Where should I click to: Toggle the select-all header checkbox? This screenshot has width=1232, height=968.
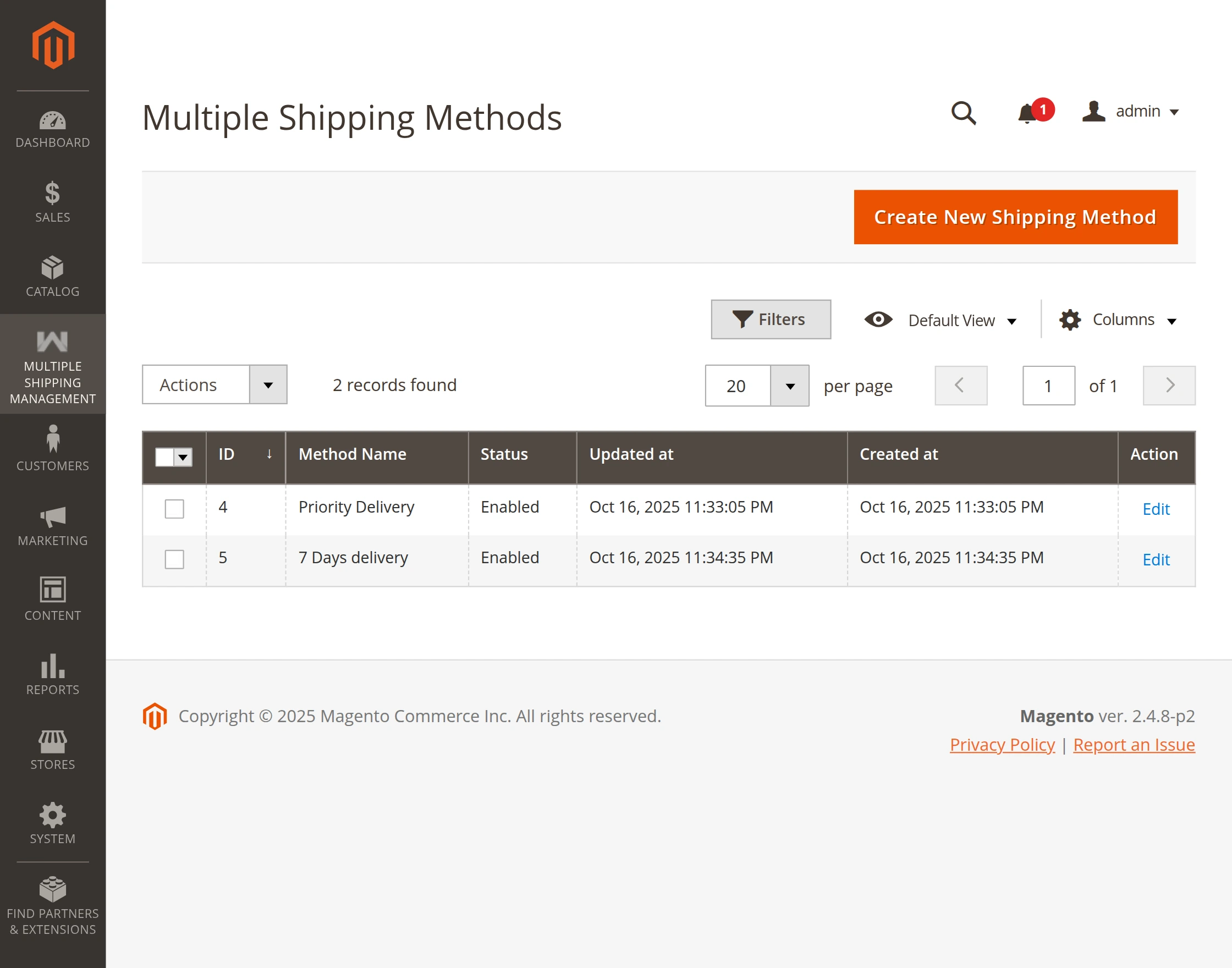pos(165,457)
